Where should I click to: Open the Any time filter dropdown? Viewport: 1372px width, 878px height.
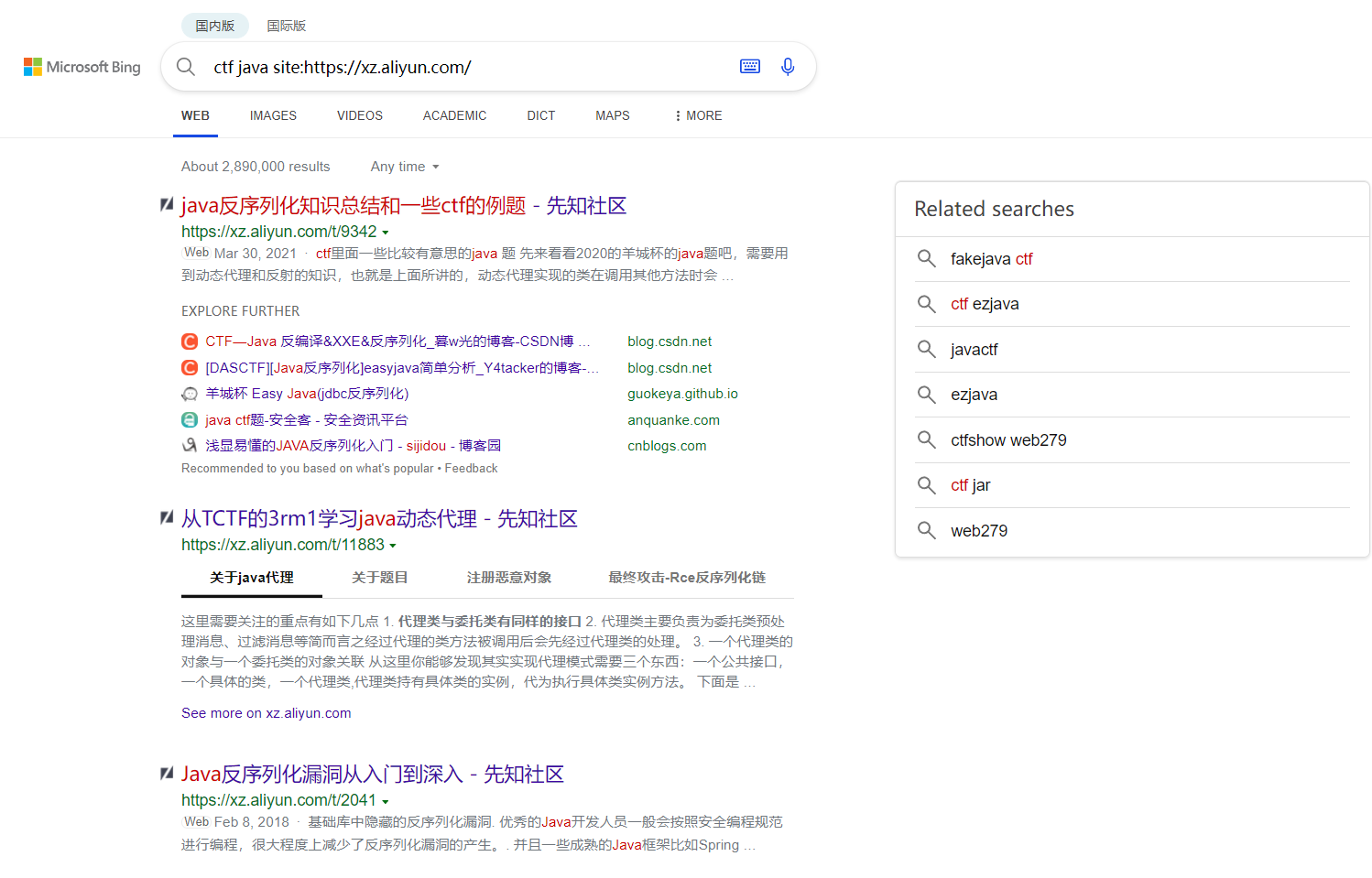click(405, 167)
